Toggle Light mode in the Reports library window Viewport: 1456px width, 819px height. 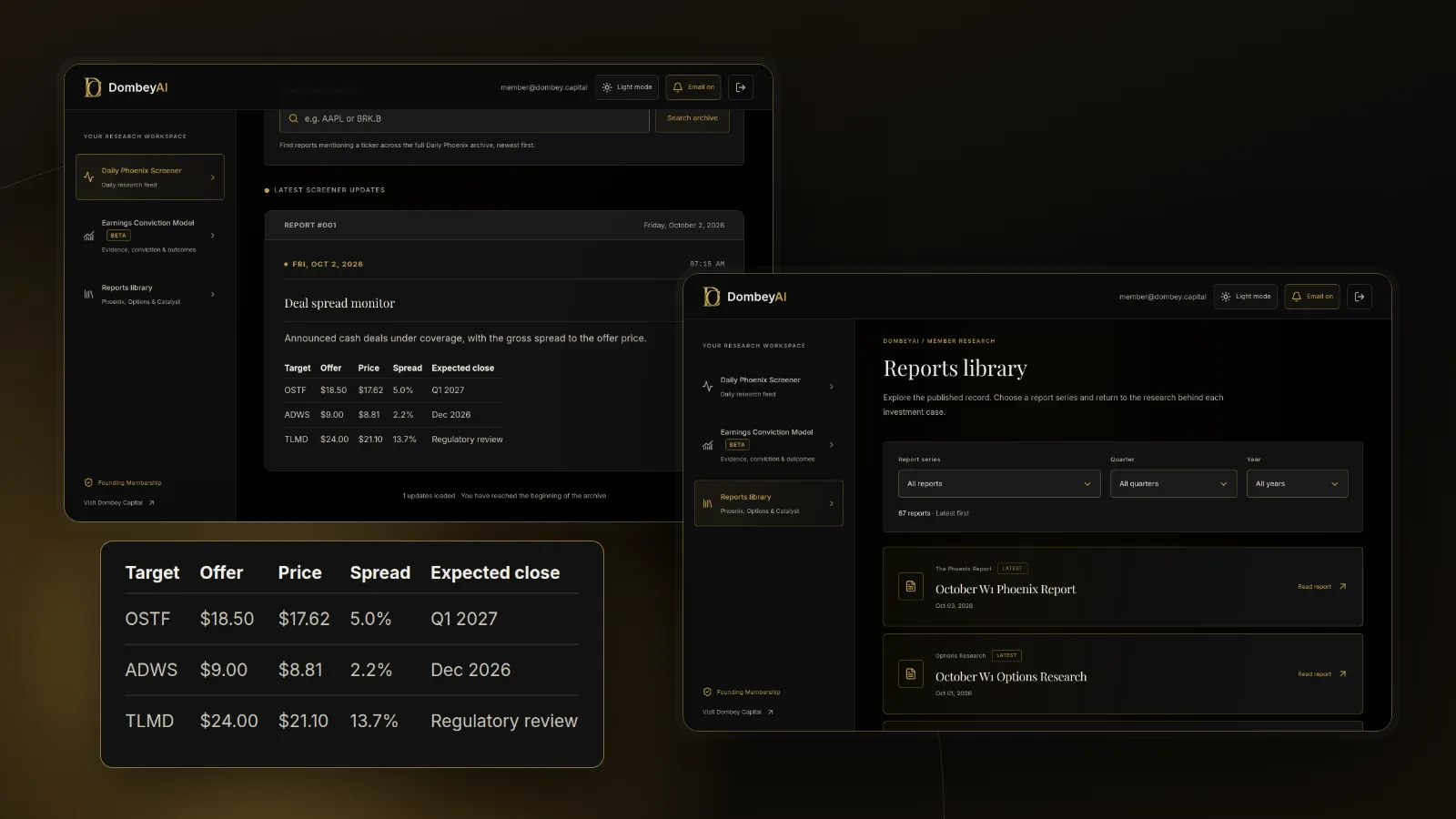pos(1246,297)
